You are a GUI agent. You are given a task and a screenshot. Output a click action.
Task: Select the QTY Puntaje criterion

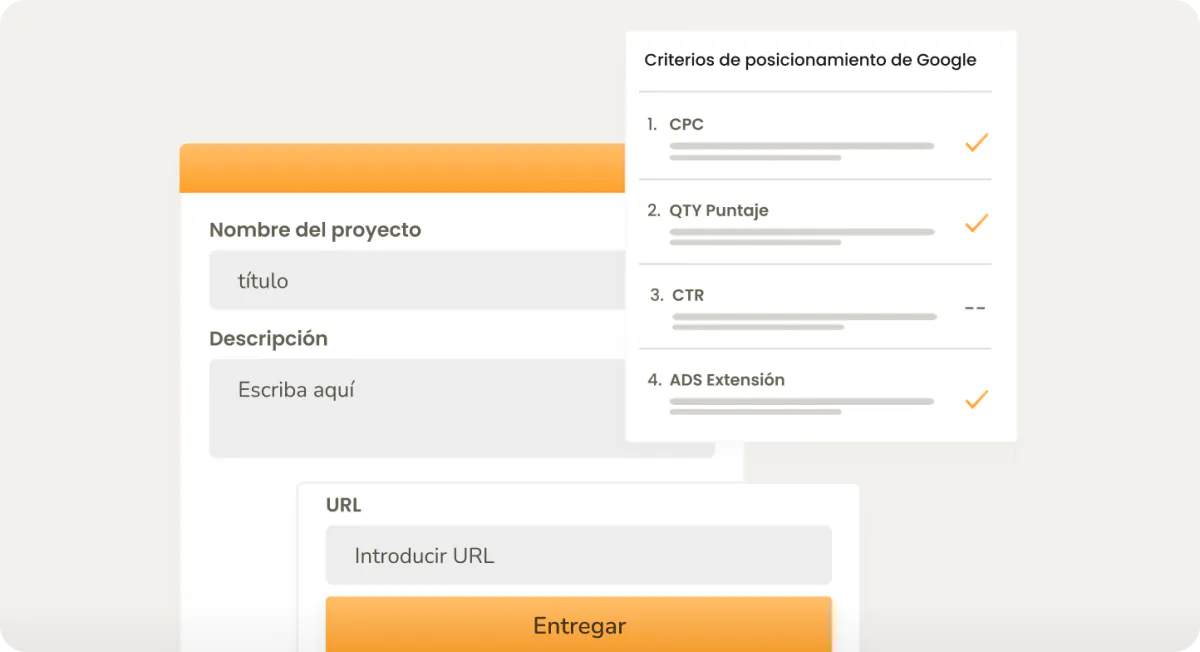point(815,223)
